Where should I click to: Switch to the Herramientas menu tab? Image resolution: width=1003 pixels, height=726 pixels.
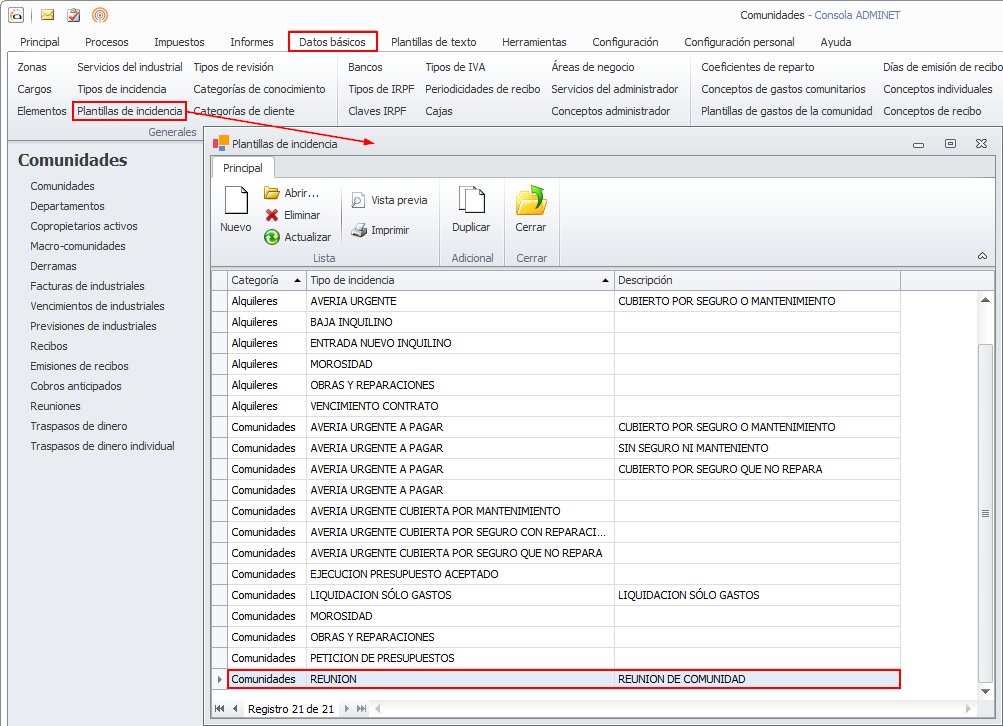tap(534, 42)
